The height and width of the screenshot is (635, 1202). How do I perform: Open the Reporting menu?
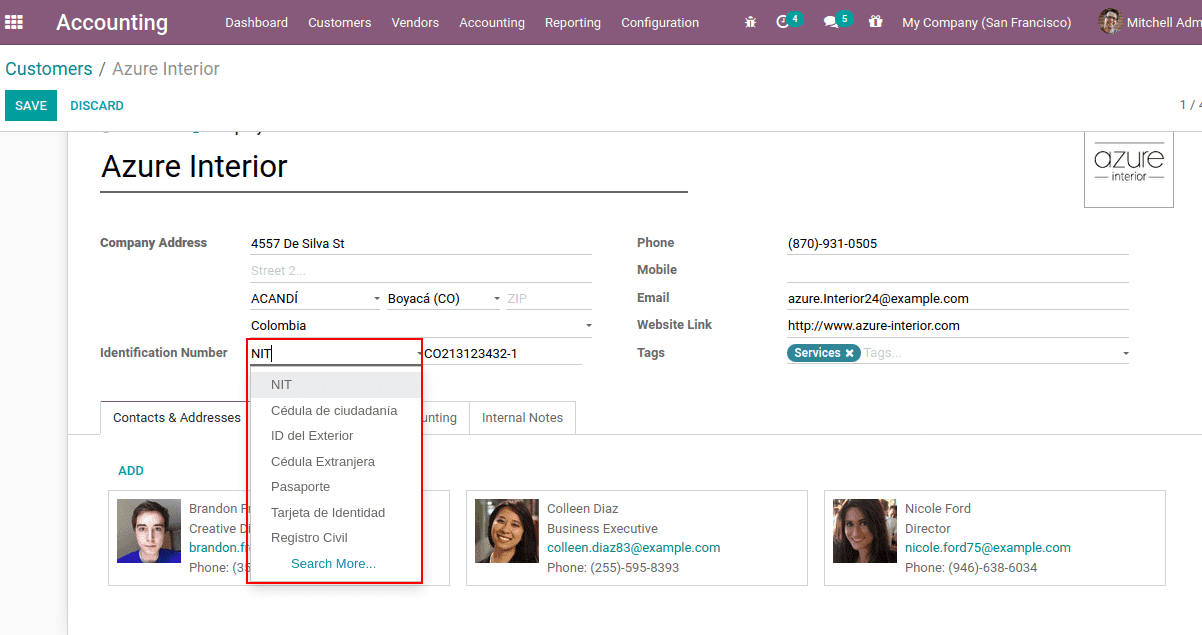coord(573,22)
